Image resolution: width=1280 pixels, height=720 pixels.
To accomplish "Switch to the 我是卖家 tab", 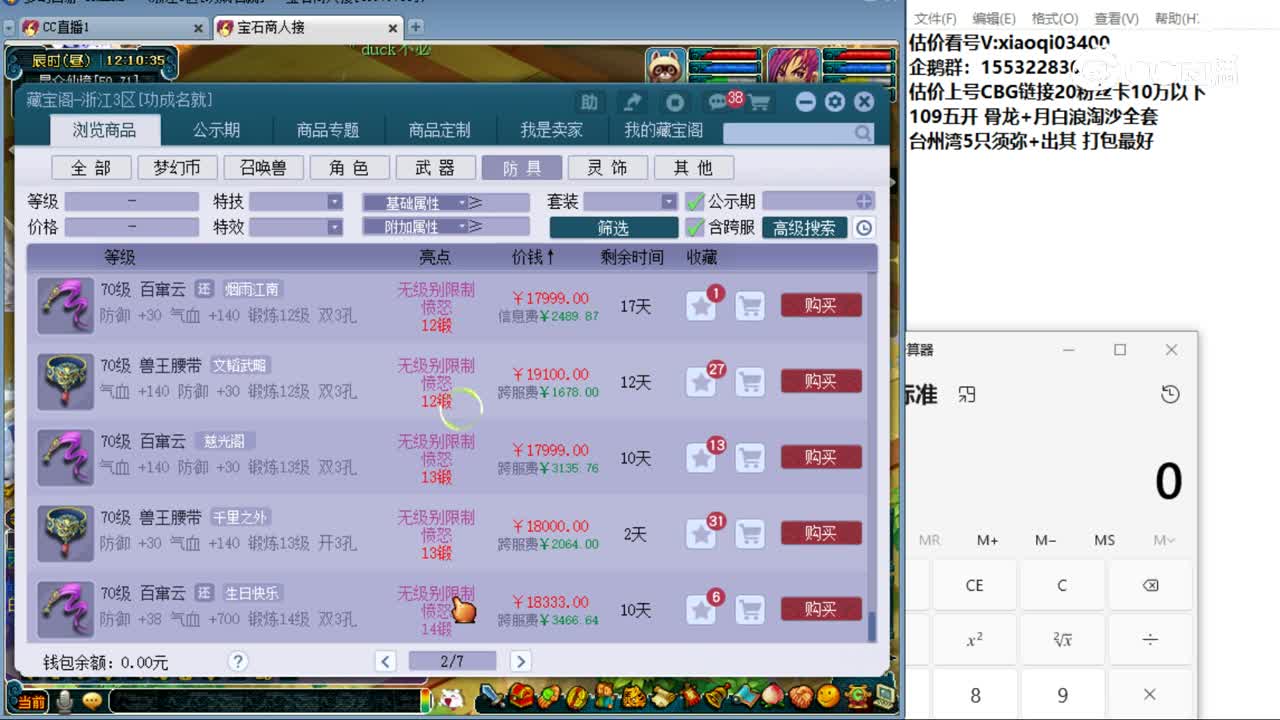I will (x=552, y=129).
